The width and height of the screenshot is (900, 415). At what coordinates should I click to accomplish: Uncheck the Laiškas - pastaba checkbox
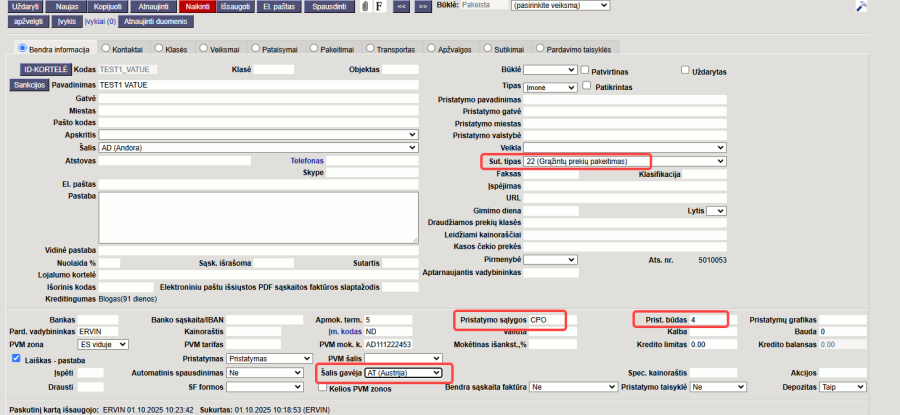[16, 358]
